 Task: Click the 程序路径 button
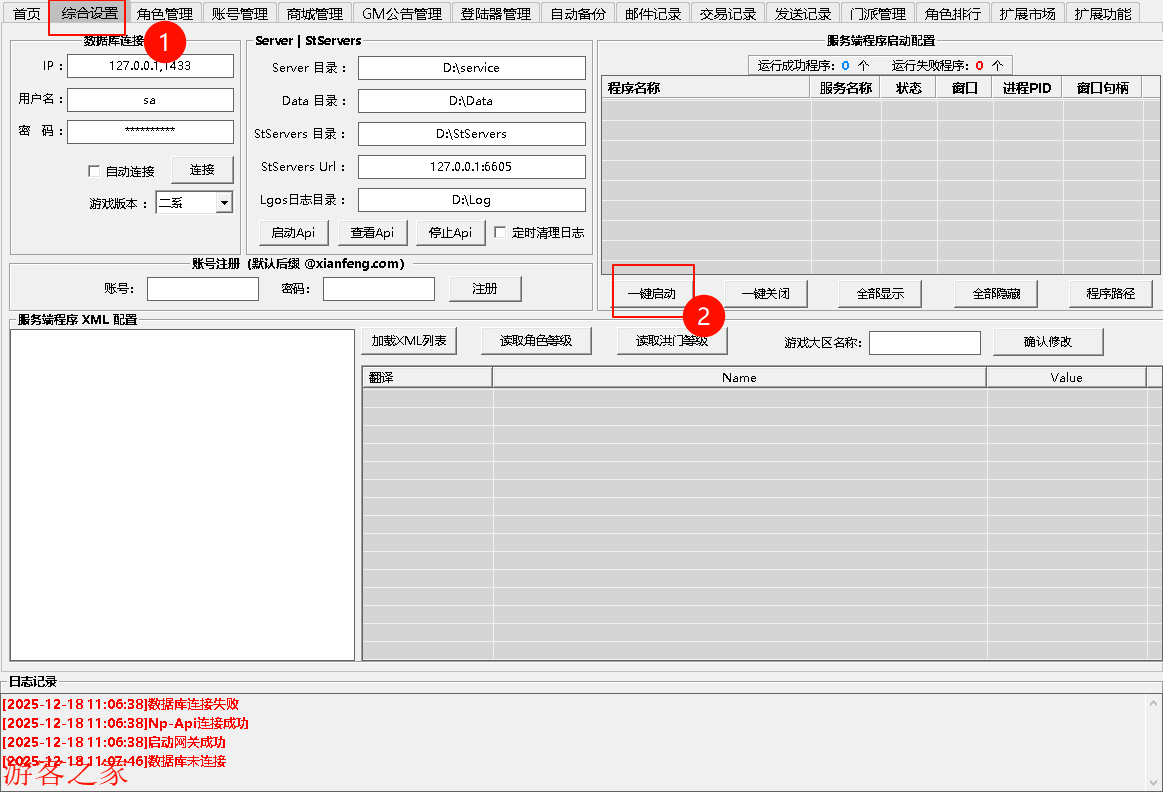[1110, 293]
